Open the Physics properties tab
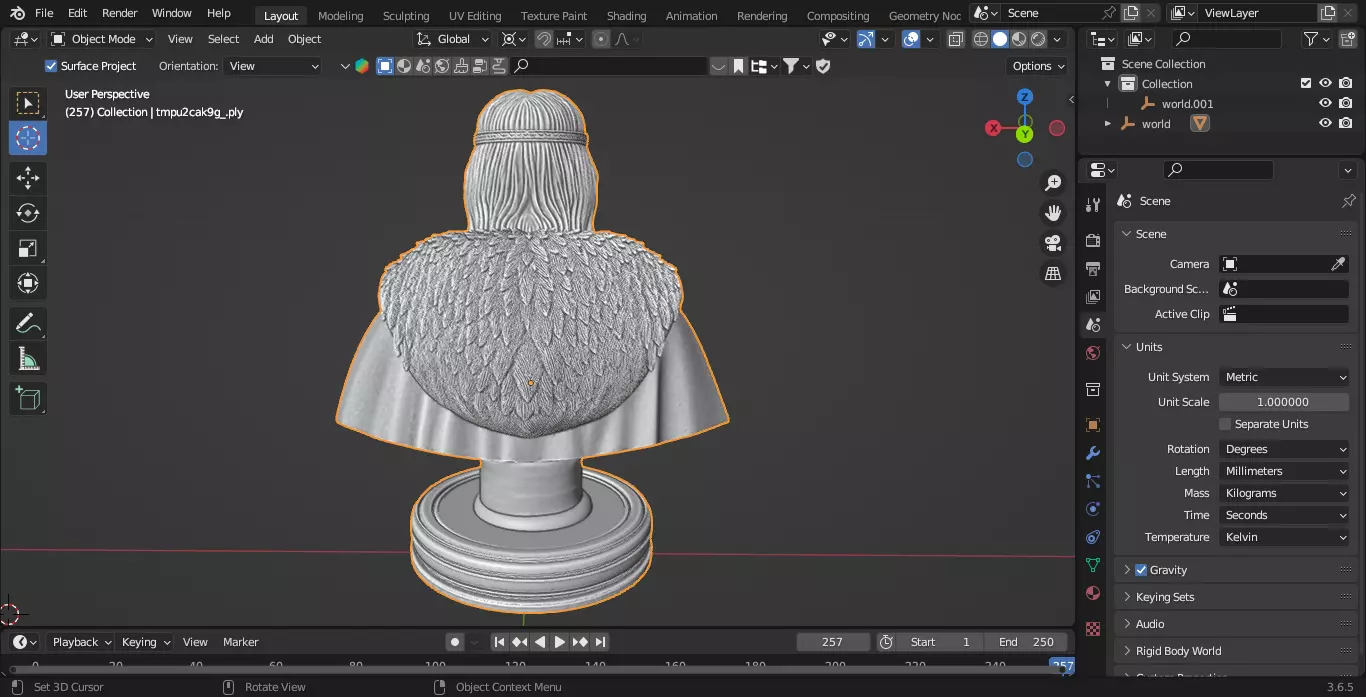Image resolution: width=1366 pixels, height=697 pixels. point(1093,509)
